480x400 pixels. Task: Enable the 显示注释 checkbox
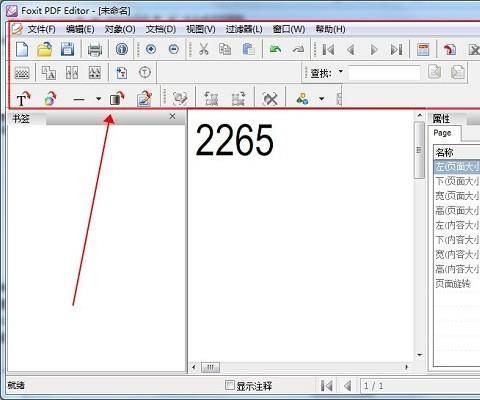(230, 385)
